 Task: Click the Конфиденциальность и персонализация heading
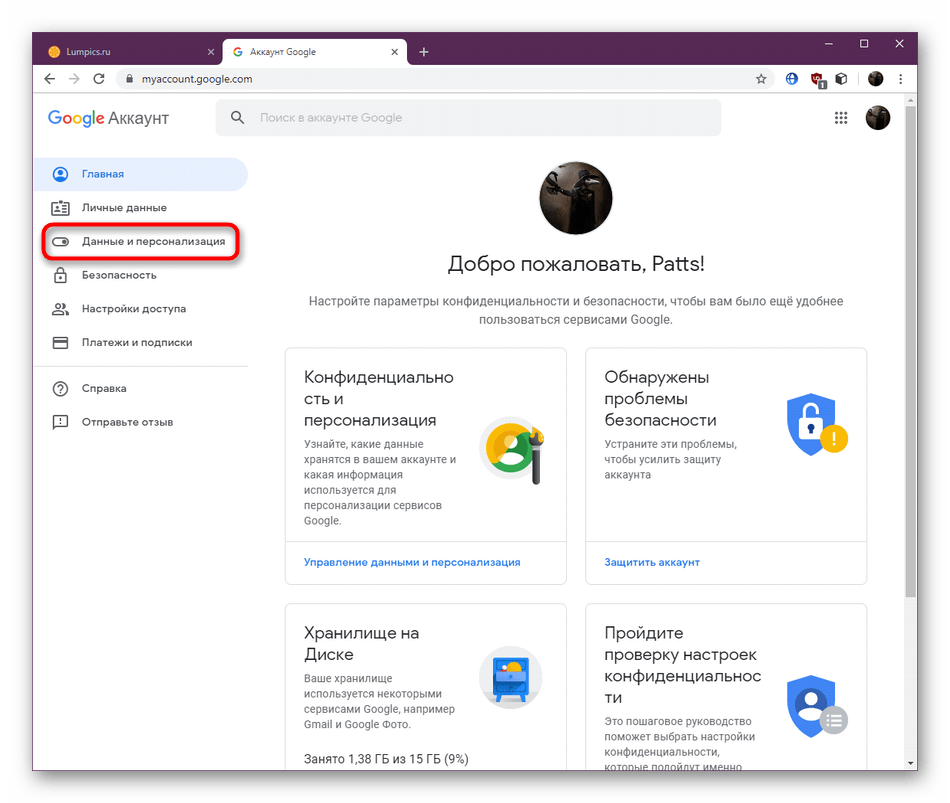pyautogui.click(x=379, y=399)
